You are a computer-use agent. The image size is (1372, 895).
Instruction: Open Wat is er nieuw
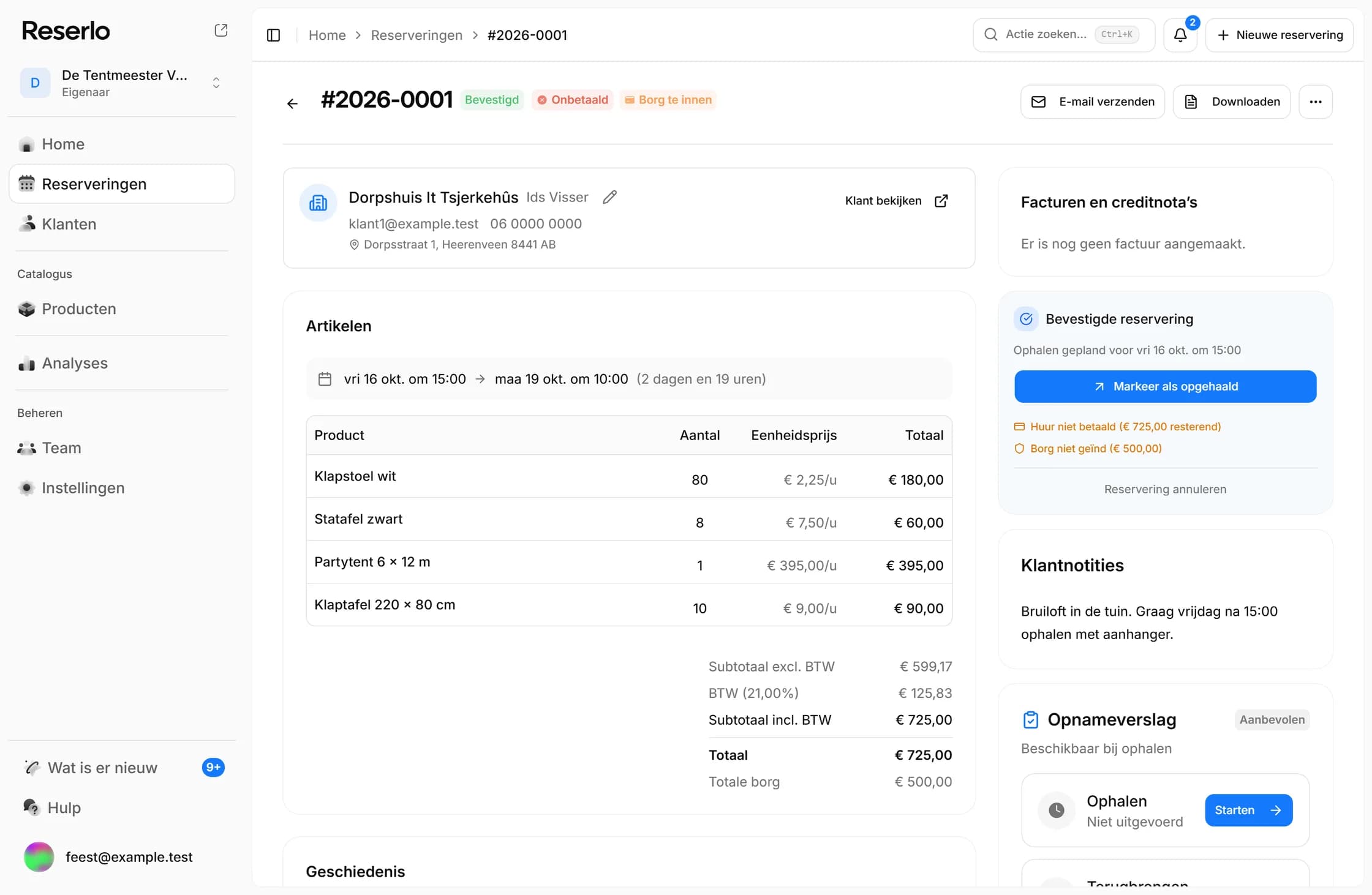(122, 768)
